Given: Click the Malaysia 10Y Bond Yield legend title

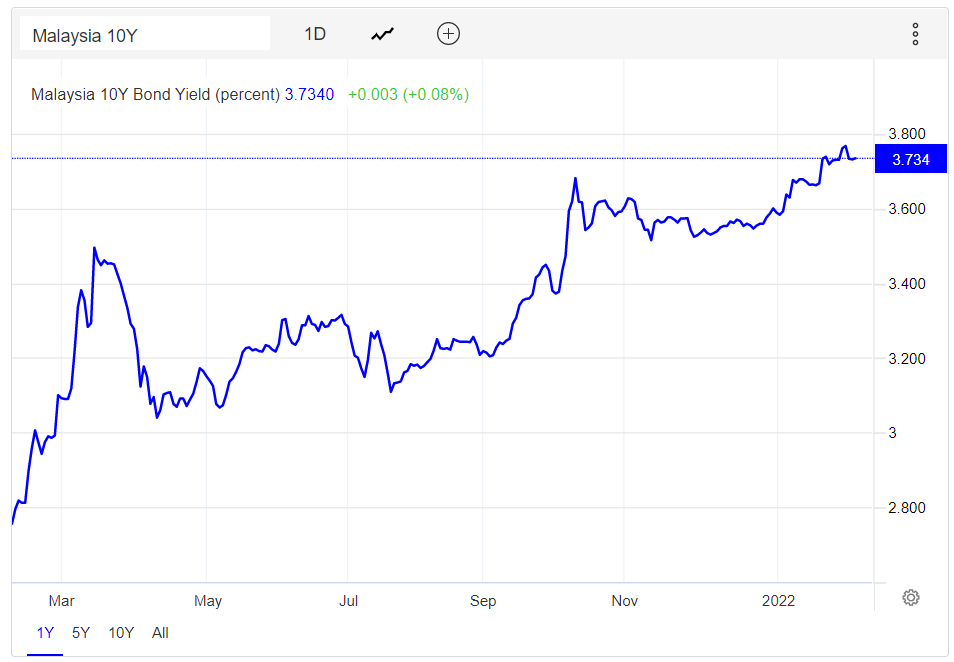Looking at the screenshot, I should tap(155, 94).
